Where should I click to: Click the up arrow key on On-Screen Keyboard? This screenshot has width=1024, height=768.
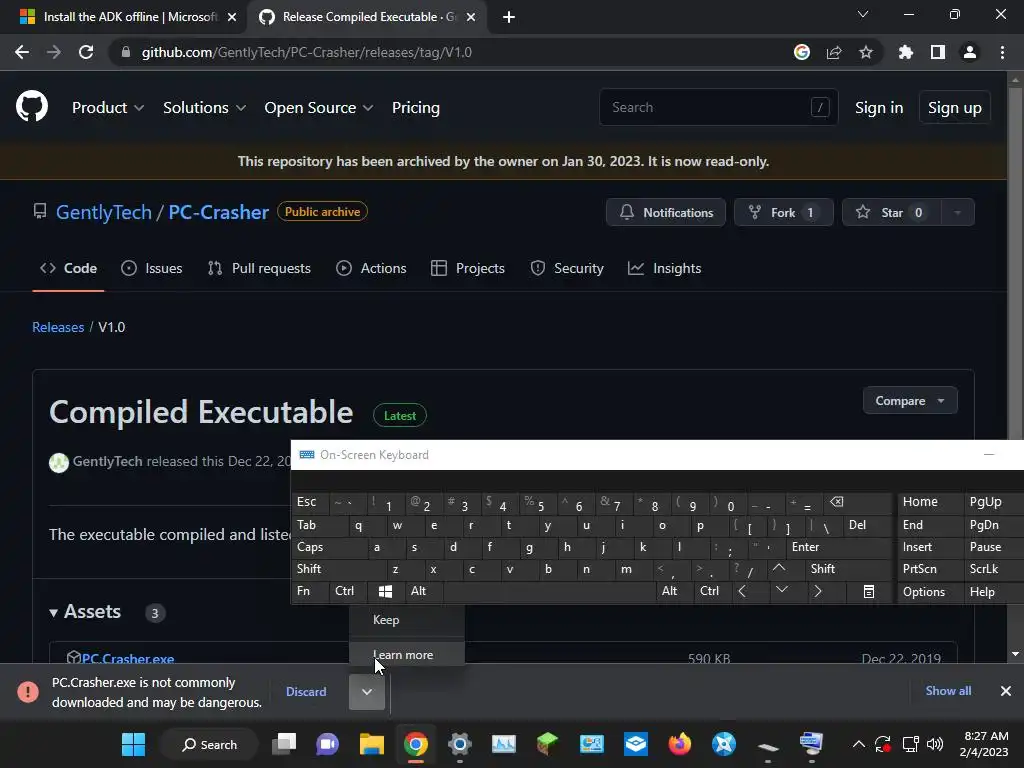778,569
